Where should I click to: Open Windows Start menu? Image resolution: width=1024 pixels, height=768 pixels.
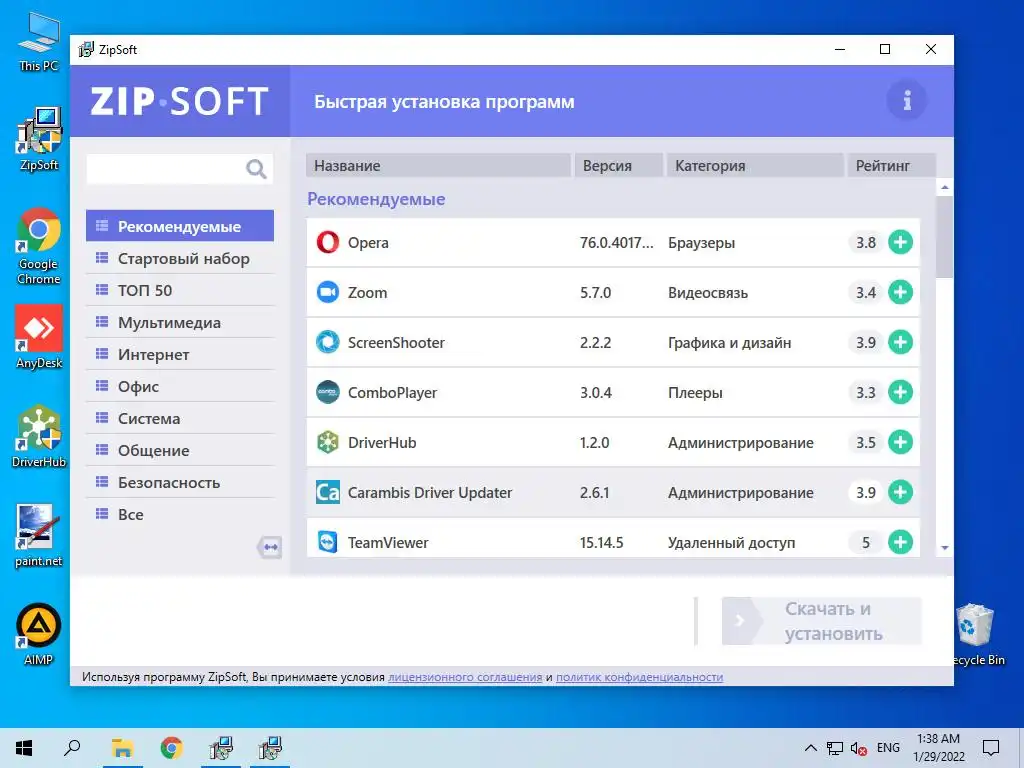tap(24, 748)
